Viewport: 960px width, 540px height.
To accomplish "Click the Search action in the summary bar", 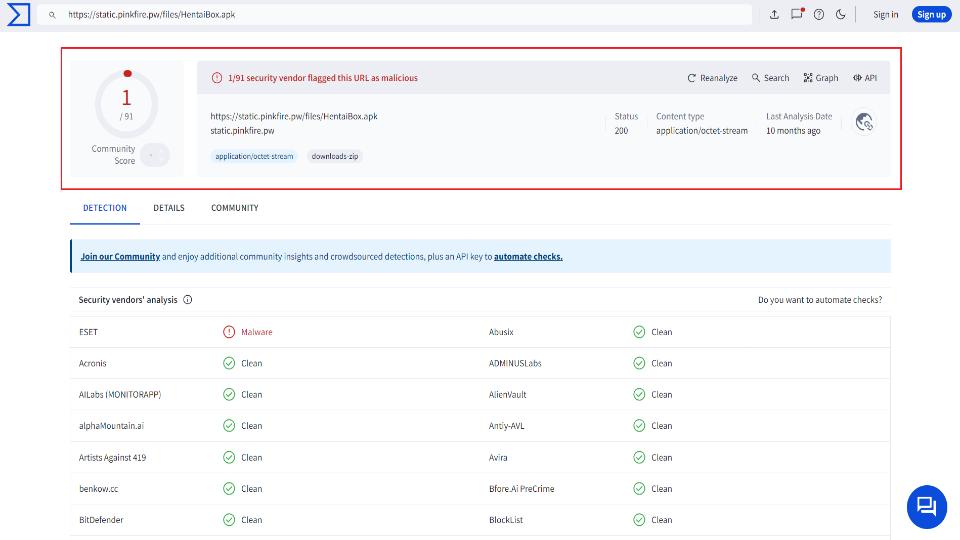I will [x=770, y=78].
